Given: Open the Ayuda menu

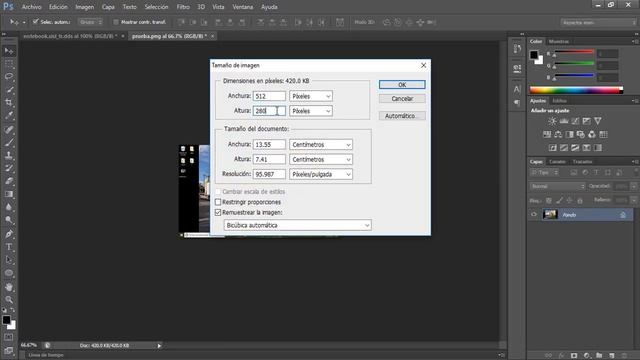Looking at the screenshot, I should [269, 7].
